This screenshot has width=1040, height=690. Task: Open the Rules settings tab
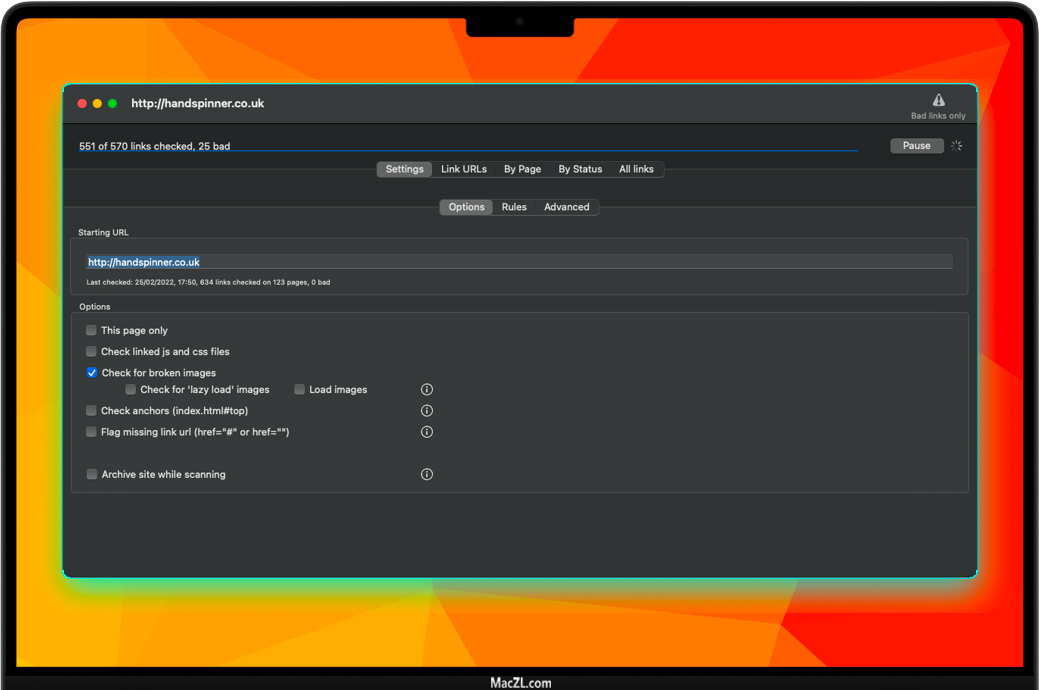[x=514, y=207]
